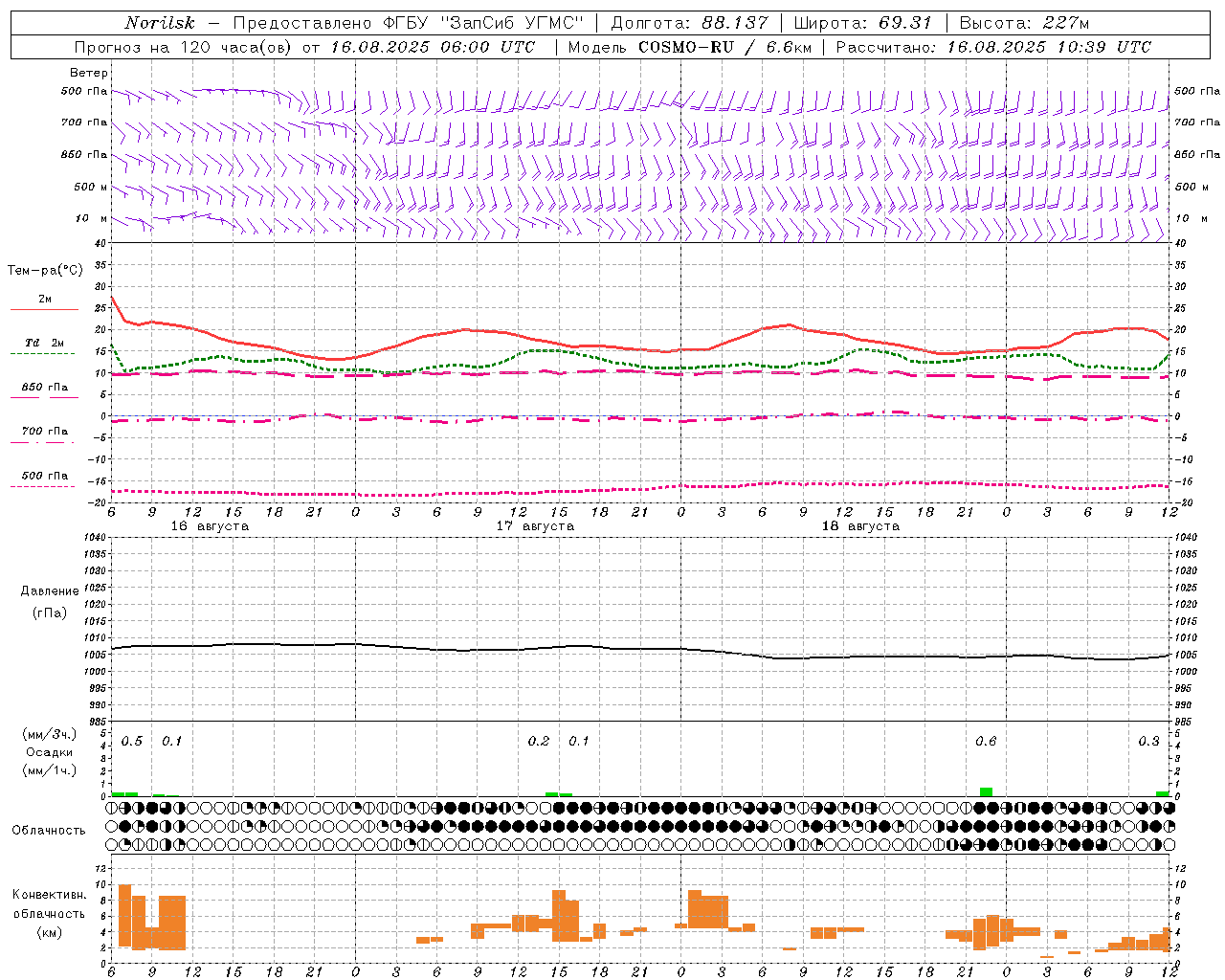Click the '700 гПа' temperature legend entry
This screenshot has width=1225, height=980.
45,431
